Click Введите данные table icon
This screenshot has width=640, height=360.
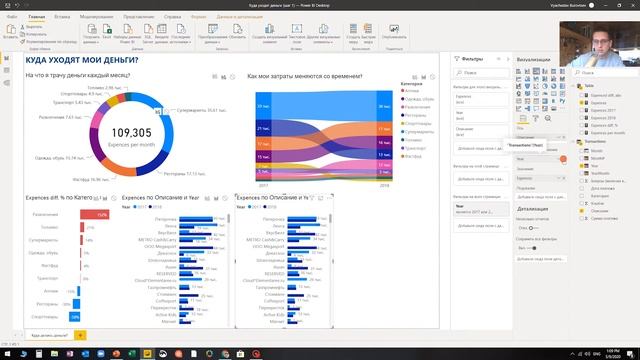pyautogui.click(x=162, y=29)
